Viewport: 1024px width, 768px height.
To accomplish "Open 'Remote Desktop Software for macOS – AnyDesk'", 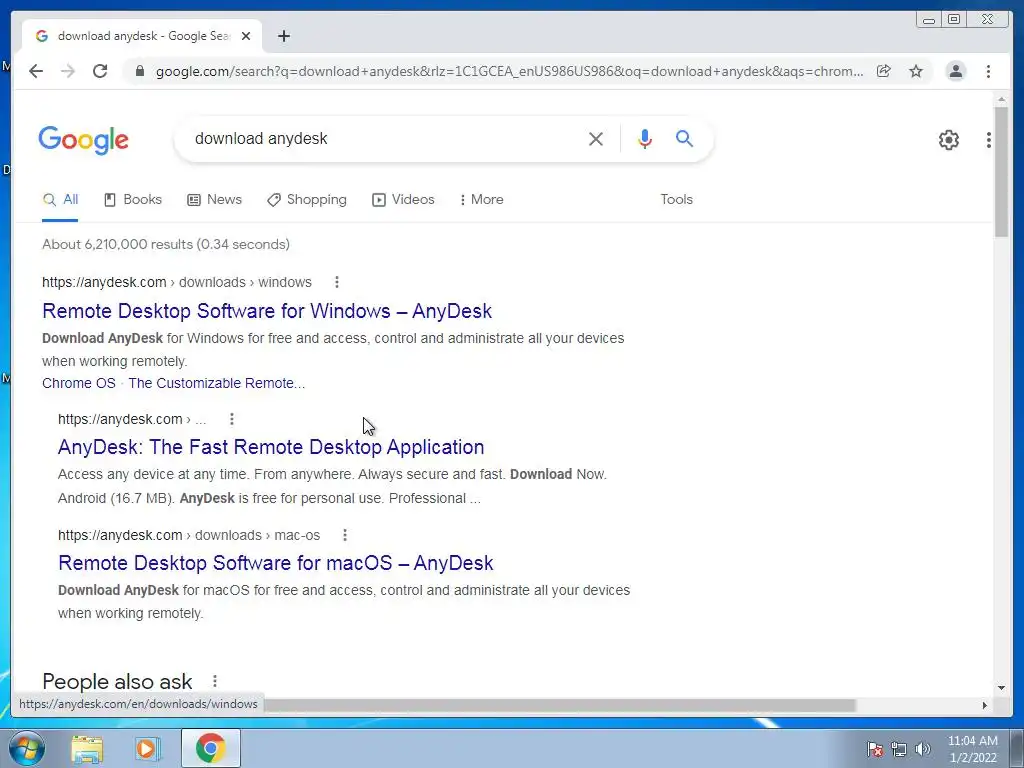I will tap(276, 563).
